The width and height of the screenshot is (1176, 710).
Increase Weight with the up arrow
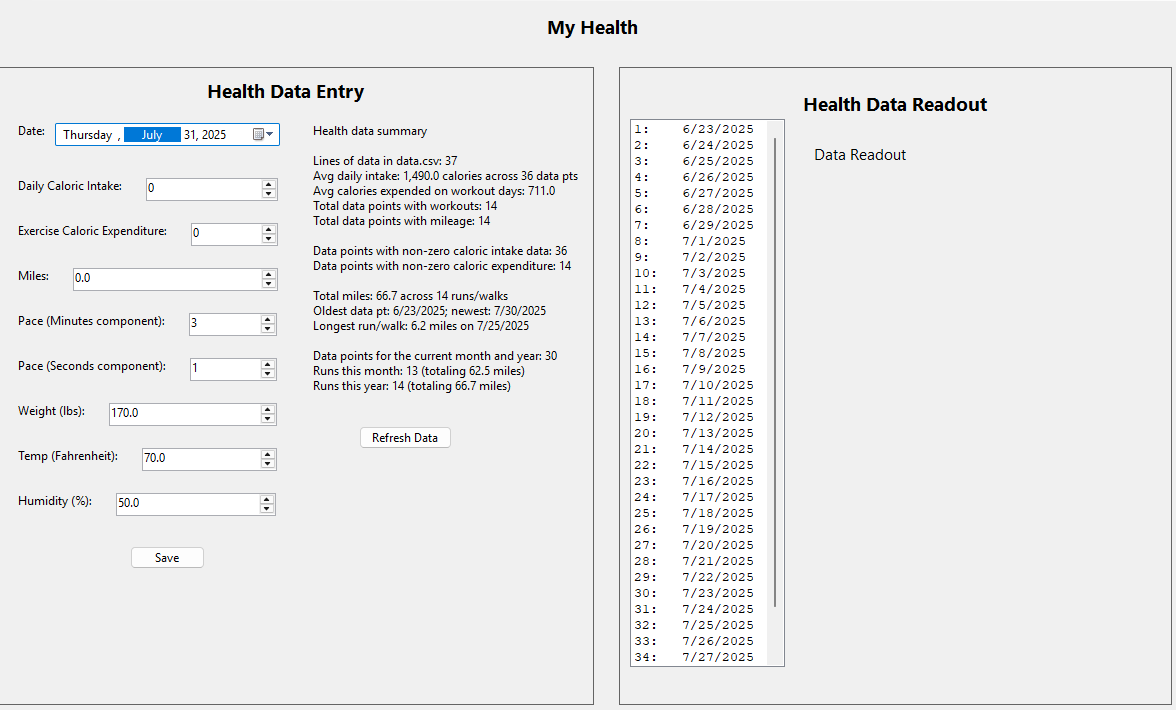[268, 409]
